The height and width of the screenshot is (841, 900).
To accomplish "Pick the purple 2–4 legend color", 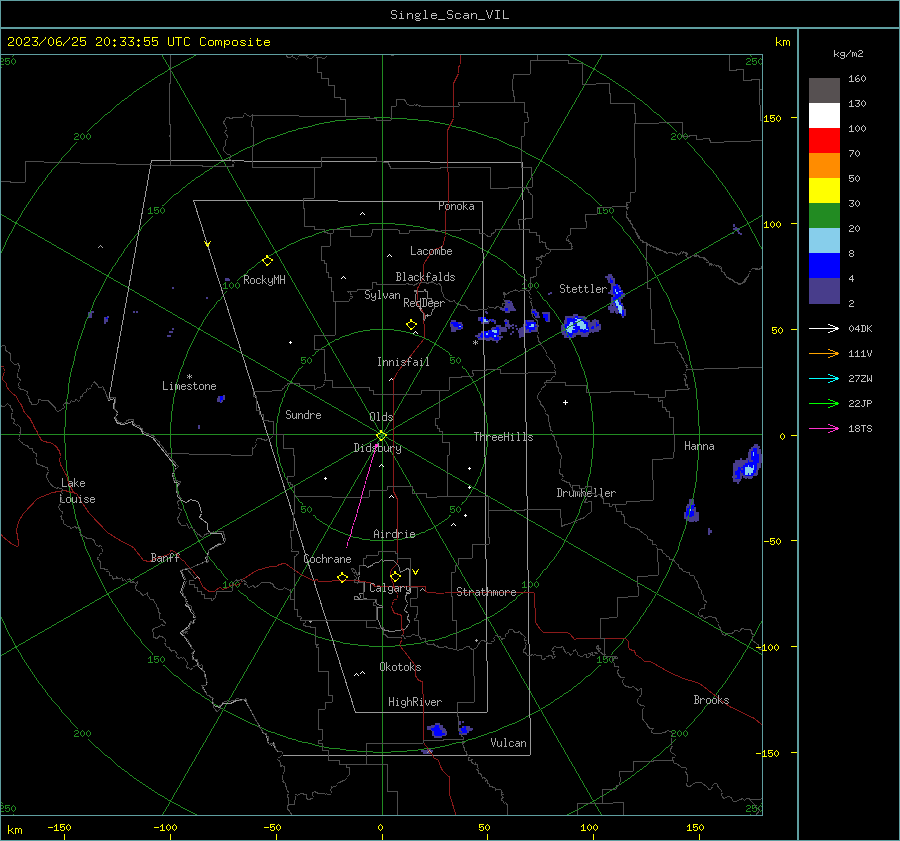I will (x=824, y=290).
